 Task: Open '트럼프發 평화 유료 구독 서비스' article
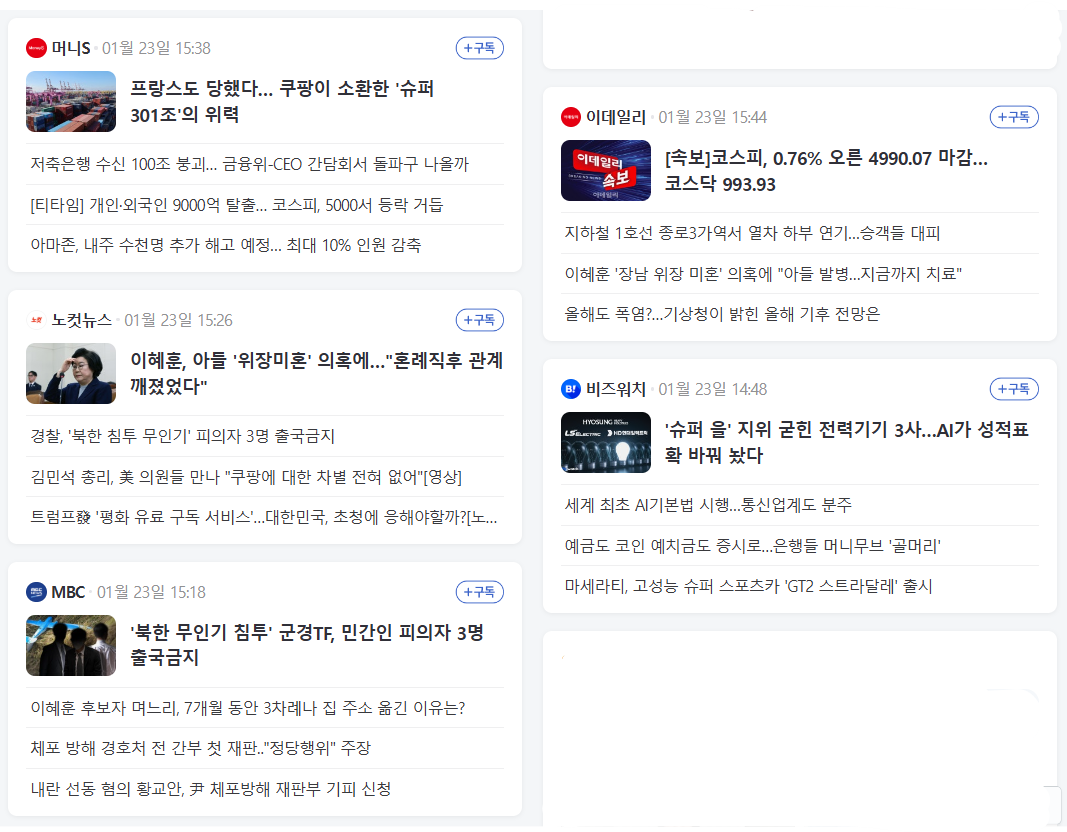click(x=264, y=517)
